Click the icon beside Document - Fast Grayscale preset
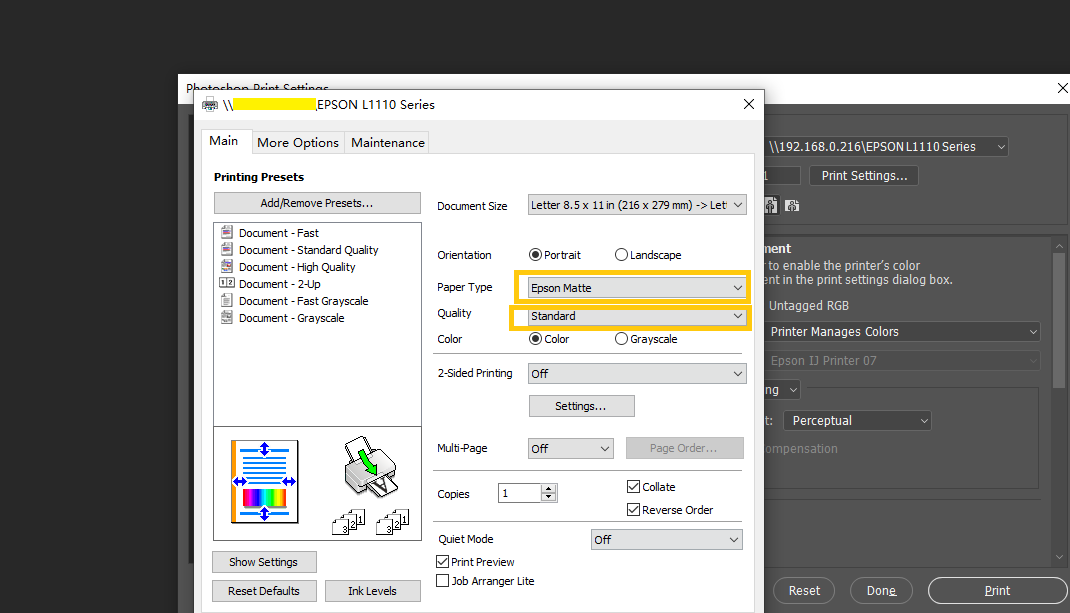Image resolution: width=1070 pixels, height=613 pixels. click(x=227, y=300)
